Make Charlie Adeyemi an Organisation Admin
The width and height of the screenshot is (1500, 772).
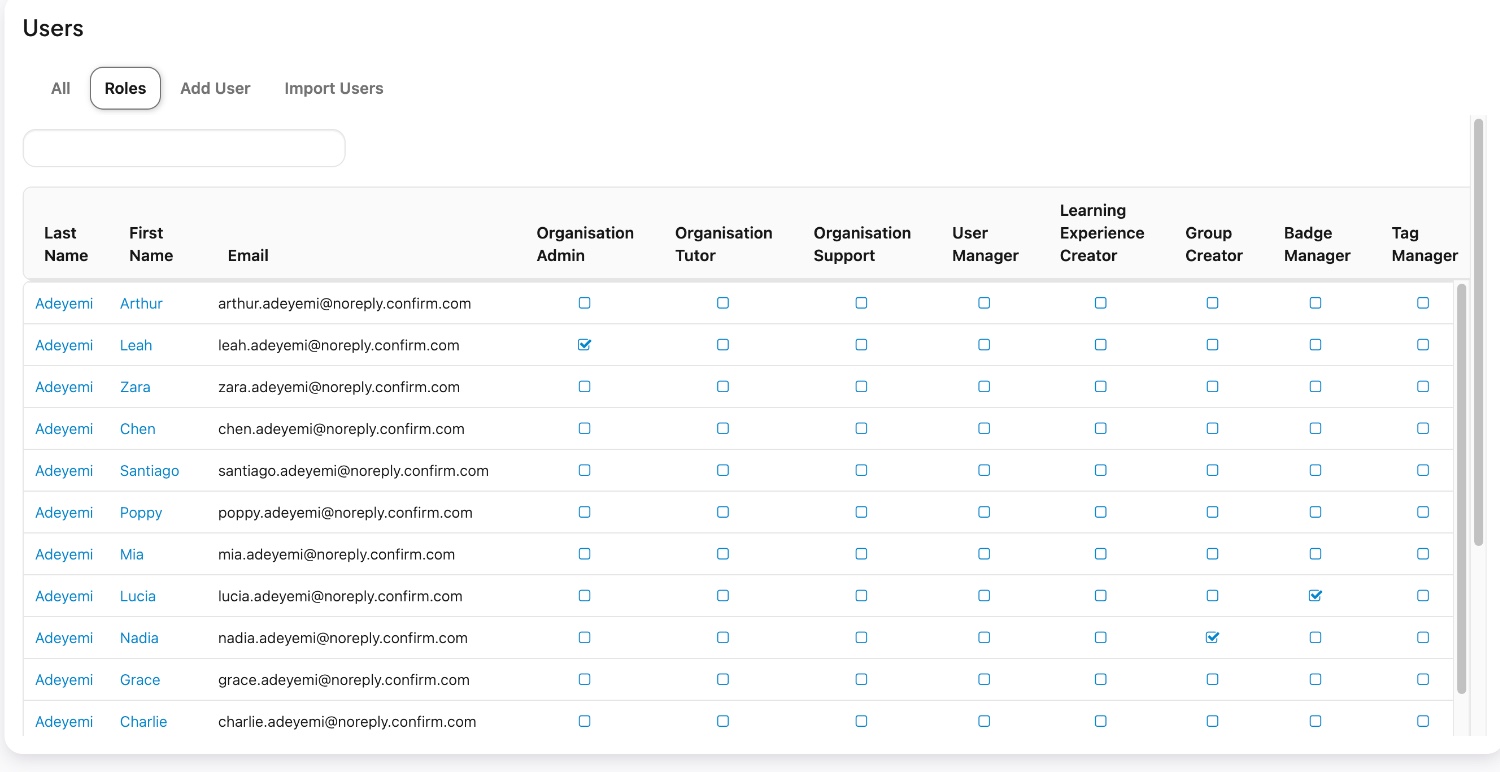[585, 722]
